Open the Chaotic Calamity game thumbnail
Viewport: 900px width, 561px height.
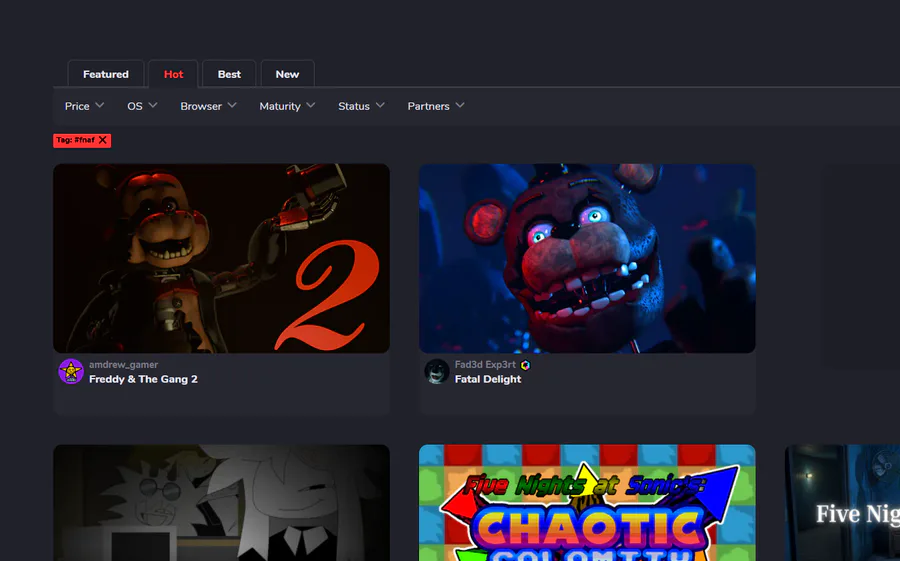587,502
